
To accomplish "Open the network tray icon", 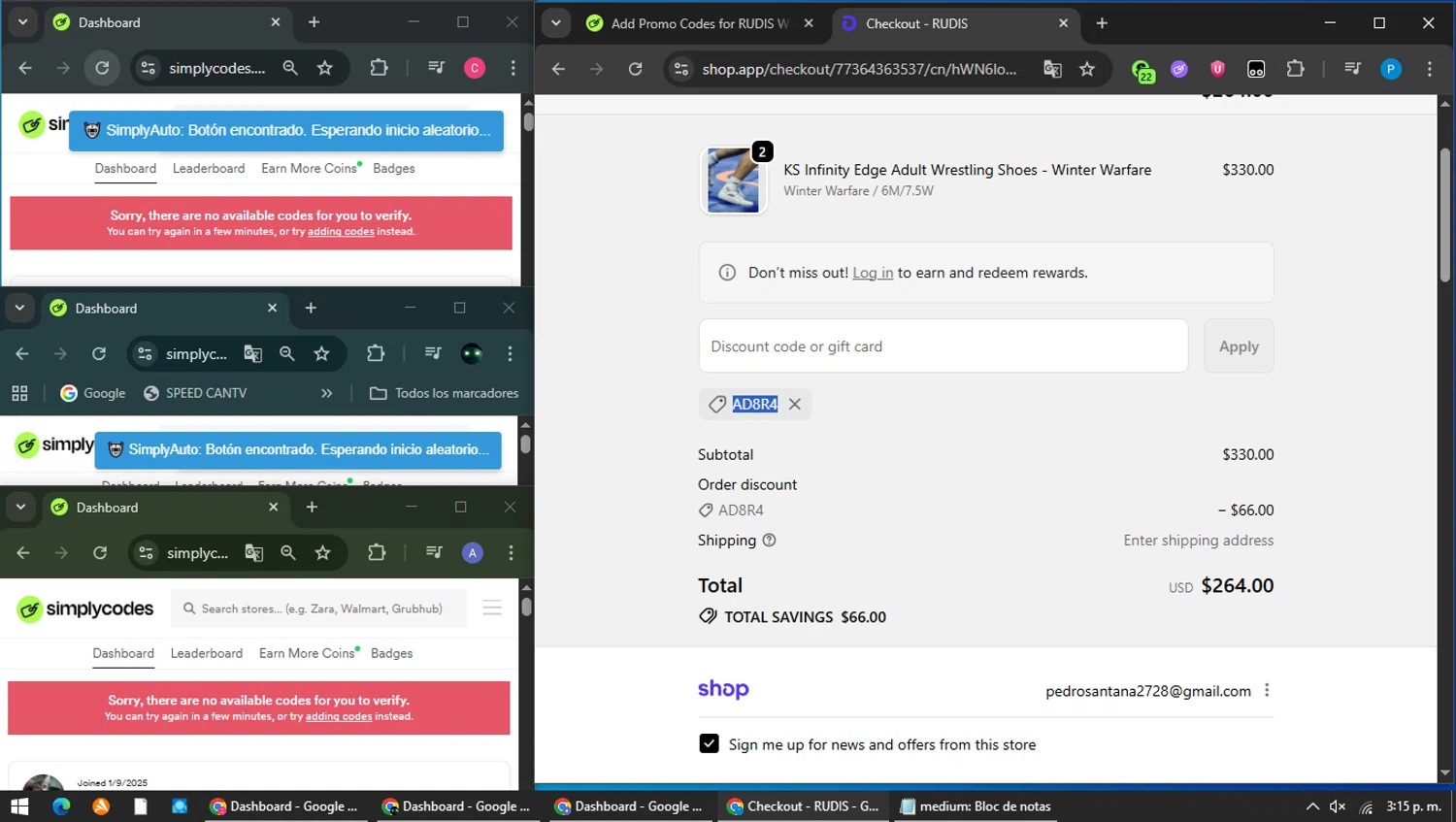I will point(1366,806).
